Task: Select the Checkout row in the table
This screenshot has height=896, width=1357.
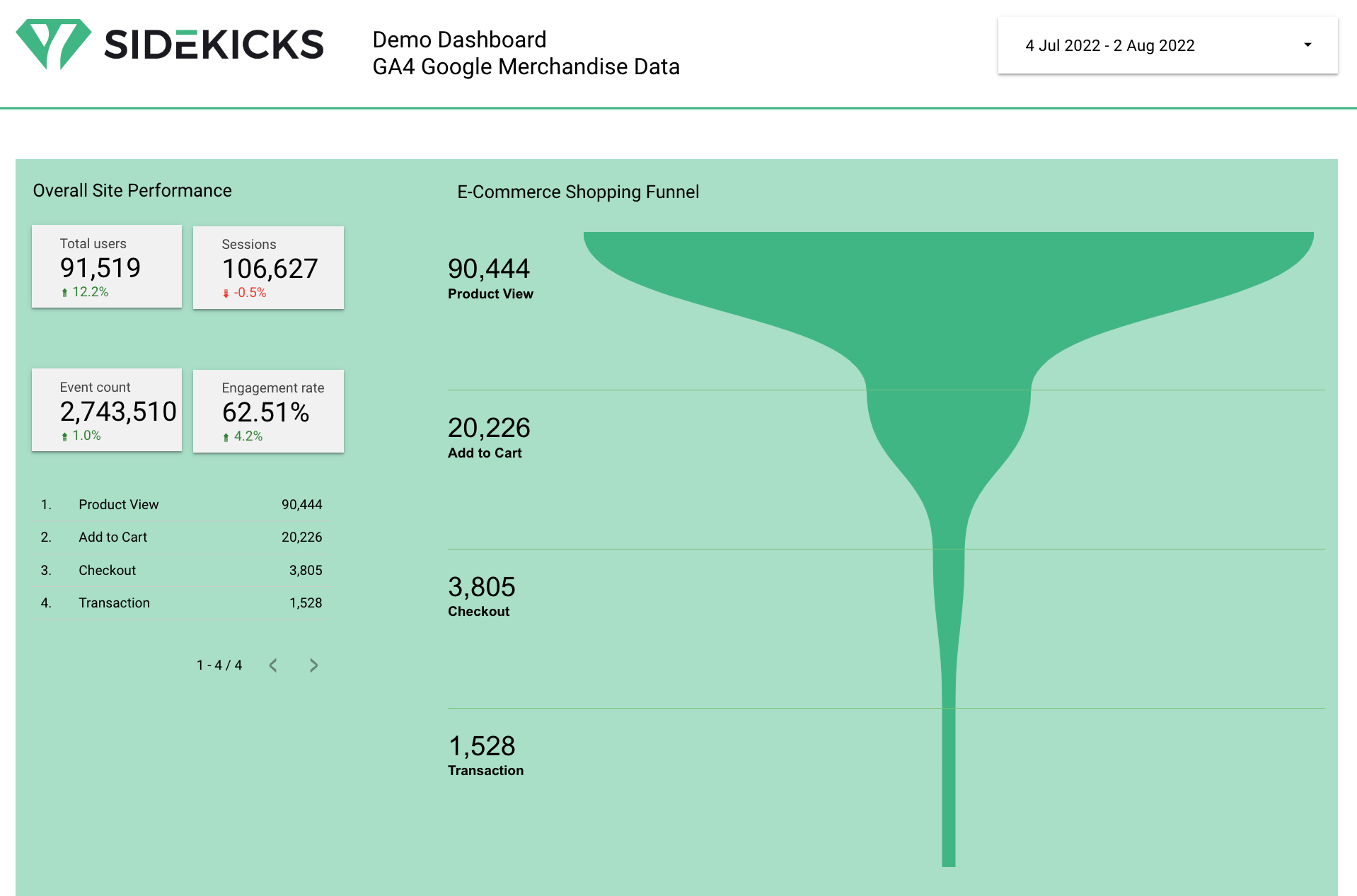Action: [x=181, y=571]
